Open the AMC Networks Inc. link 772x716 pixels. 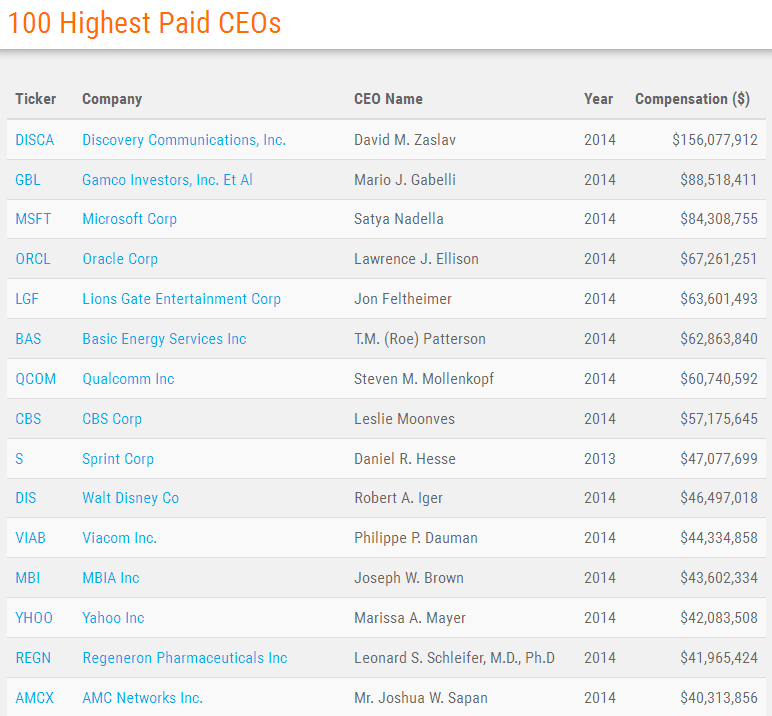pyautogui.click(x=142, y=698)
